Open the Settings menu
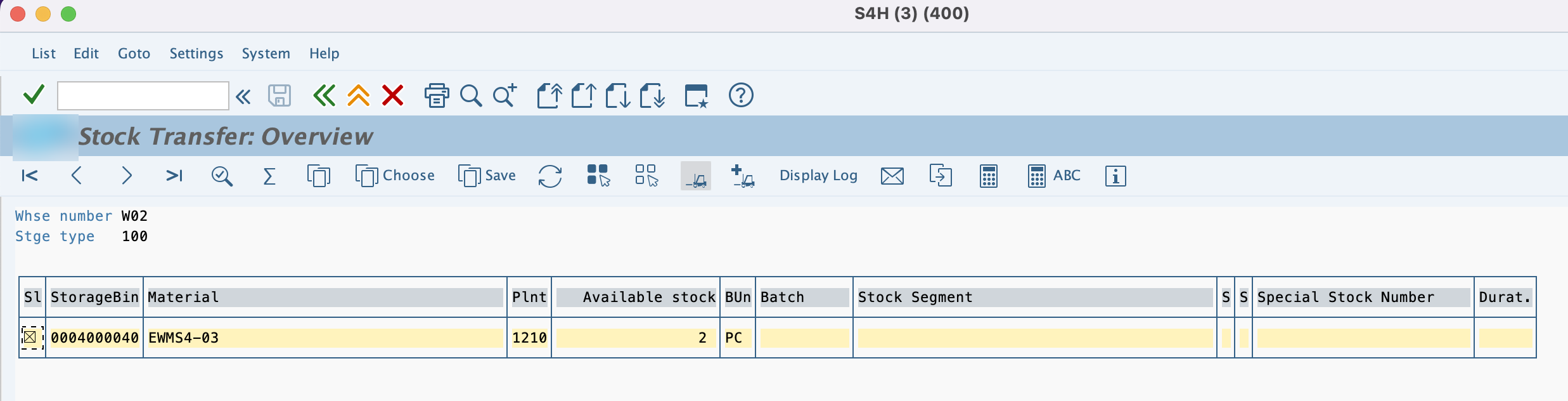 [x=196, y=53]
